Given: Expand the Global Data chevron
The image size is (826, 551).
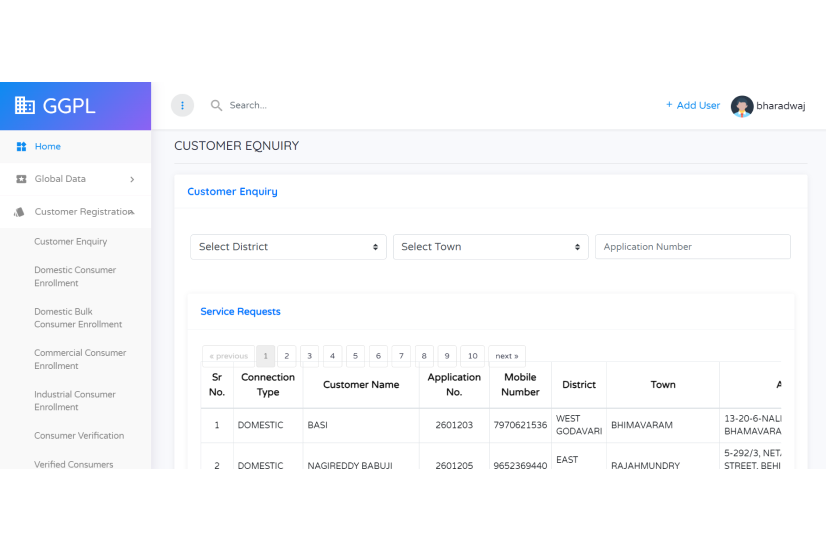Looking at the screenshot, I should pyautogui.click(x=132, y=179).
